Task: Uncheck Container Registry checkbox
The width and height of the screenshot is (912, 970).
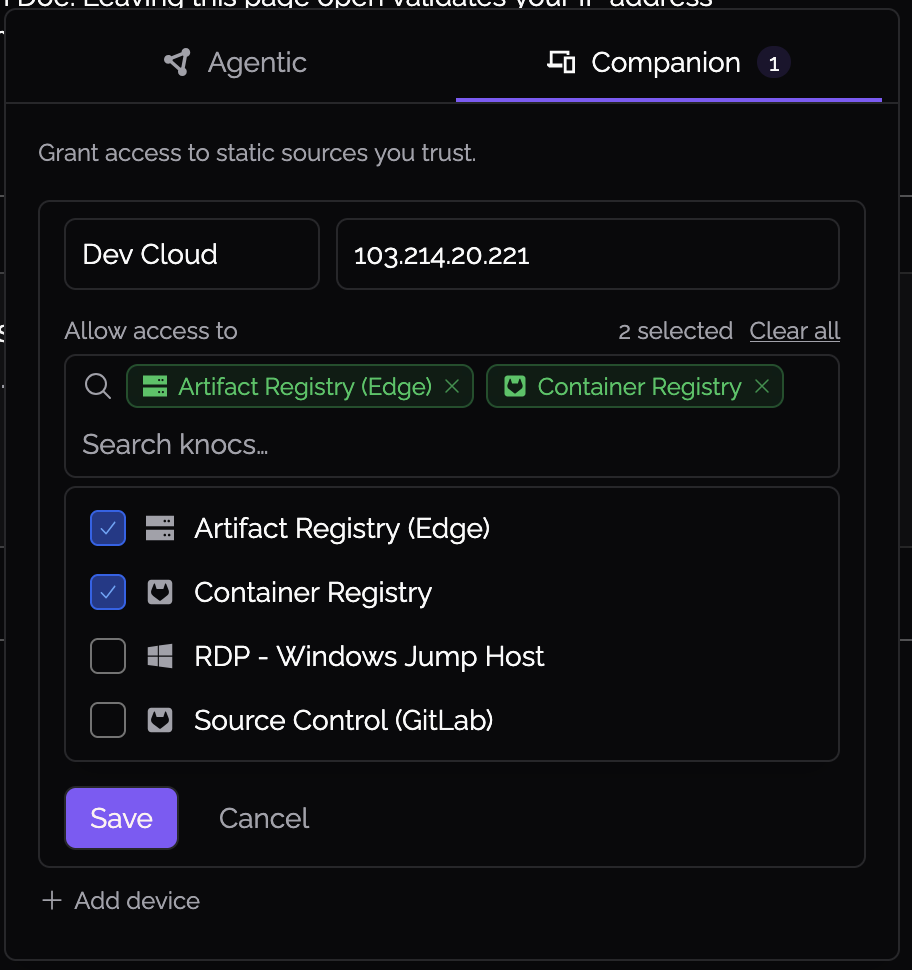Action: click(x=108, y=592)
